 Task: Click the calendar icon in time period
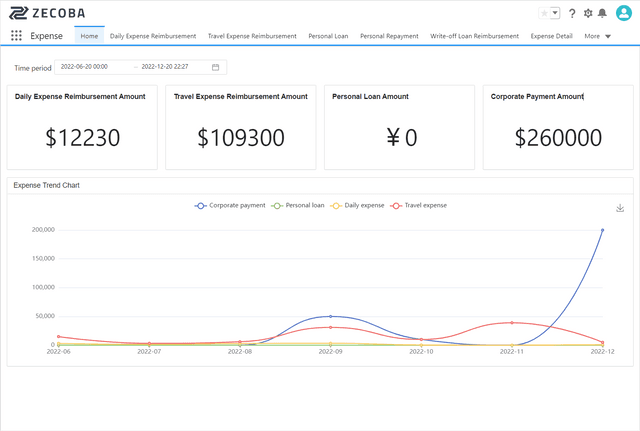pyautogui.click(x=216, y=67)
